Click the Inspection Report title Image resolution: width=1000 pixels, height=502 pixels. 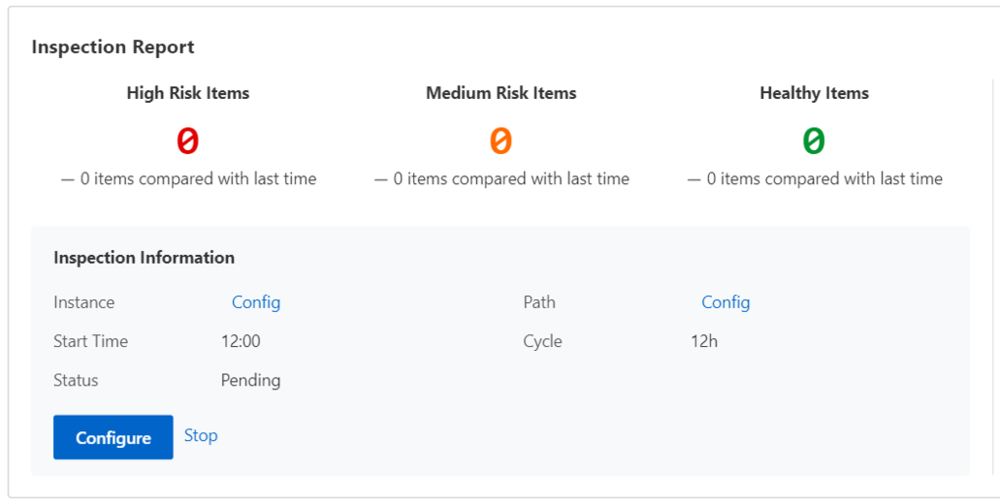tap(113, 47)
